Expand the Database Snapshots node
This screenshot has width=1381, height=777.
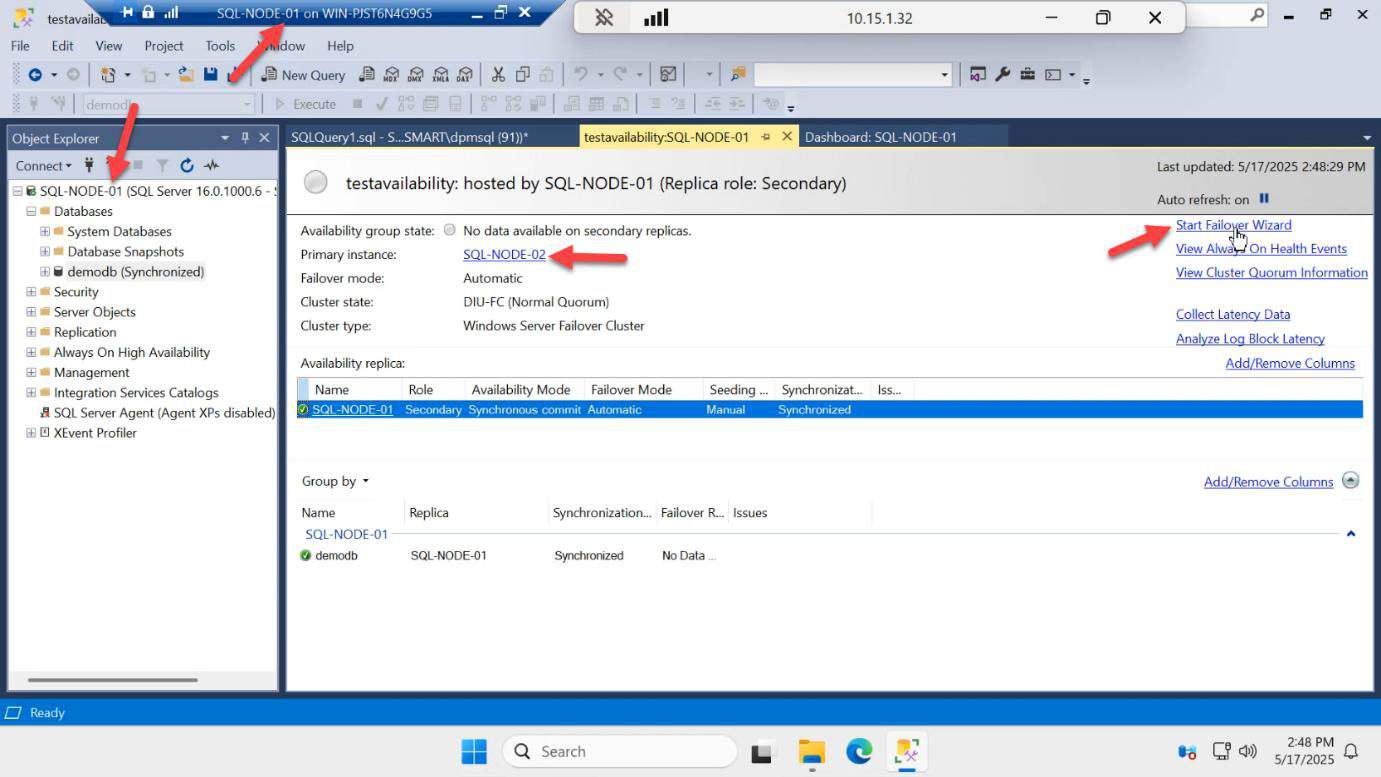45,251
